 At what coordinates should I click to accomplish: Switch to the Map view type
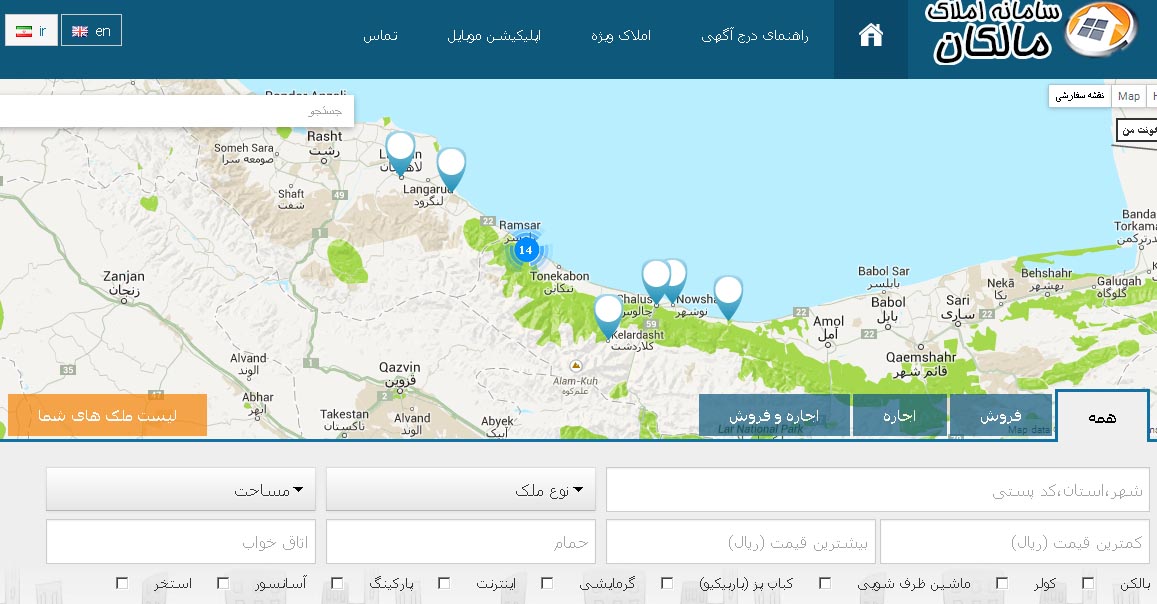[1128, 96]
